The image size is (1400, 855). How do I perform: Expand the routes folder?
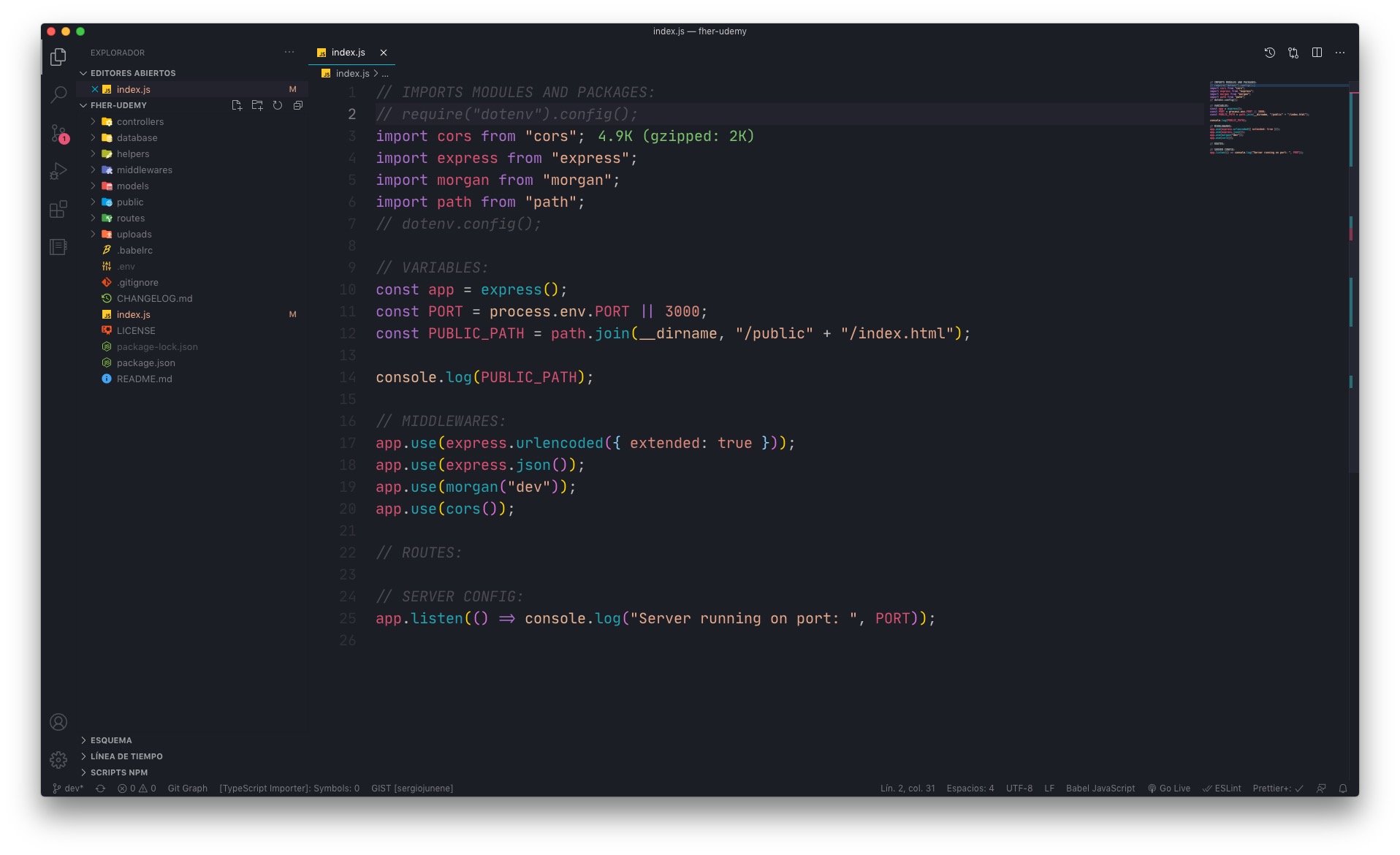pyautogui.click(x=193, y=218)
